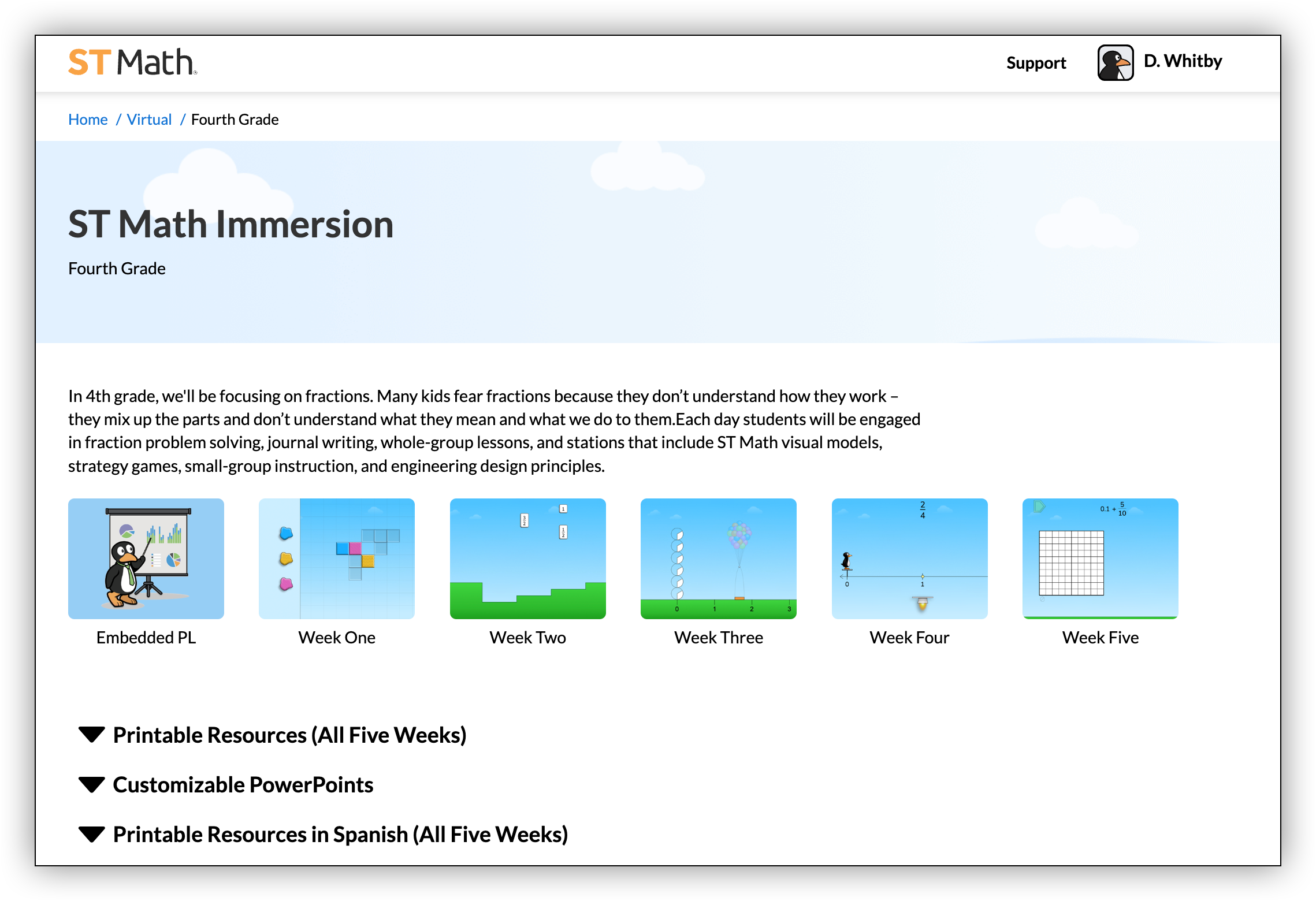This screenshot has height=901, width=1316.
Task: Open the Week Four number line thumbnail
Action: [909, 559]
